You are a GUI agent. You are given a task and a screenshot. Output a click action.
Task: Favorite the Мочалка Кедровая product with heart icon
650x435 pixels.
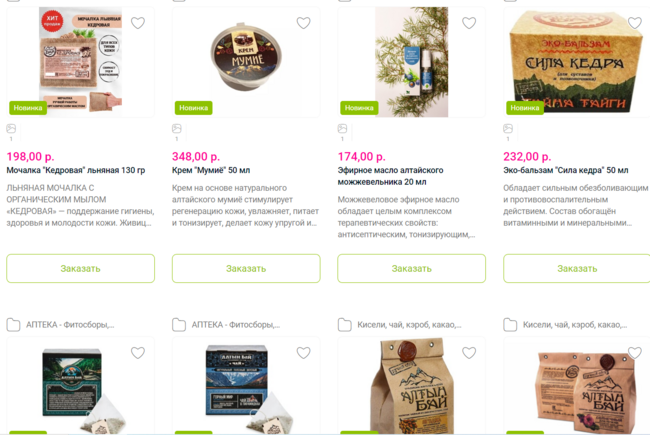(138, 23)
